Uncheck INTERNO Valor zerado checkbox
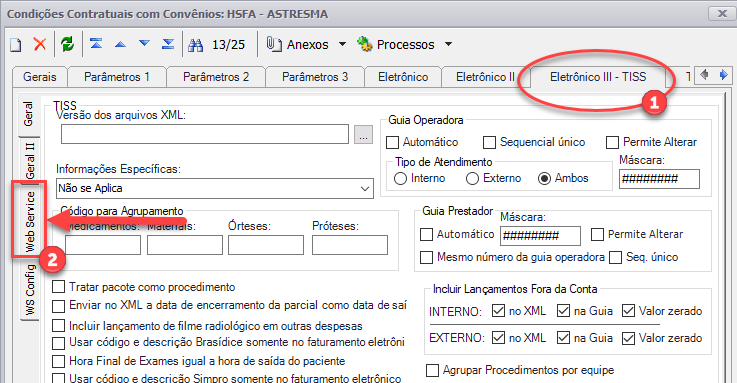The height and width of the screenshot is (383, 737). (x=628, y=311)
